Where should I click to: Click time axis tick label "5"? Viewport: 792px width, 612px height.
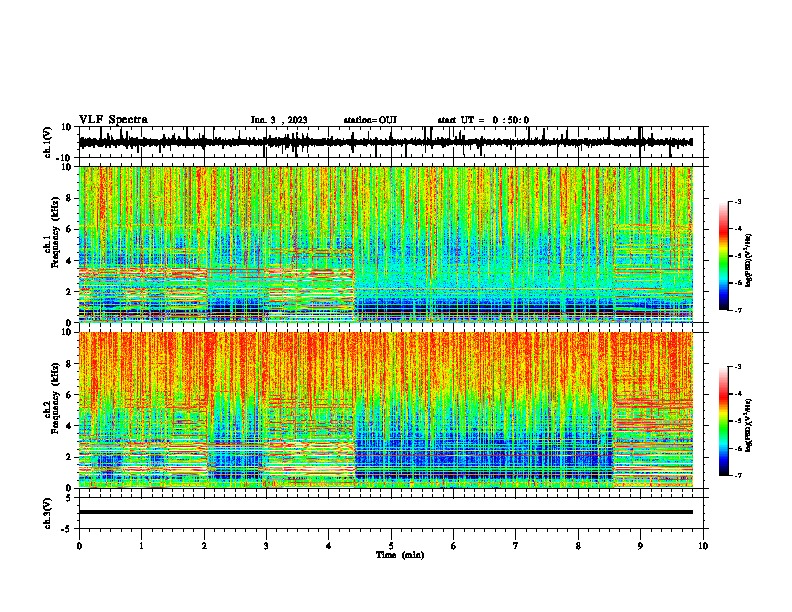[x=391, y=546]
